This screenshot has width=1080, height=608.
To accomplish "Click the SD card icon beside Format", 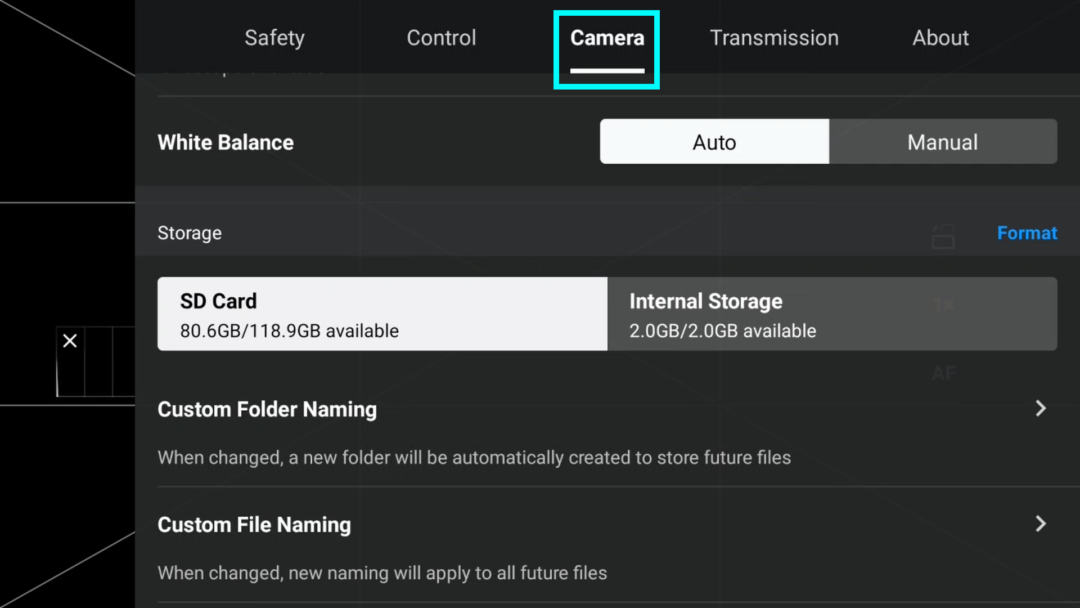I will (941, 236).
